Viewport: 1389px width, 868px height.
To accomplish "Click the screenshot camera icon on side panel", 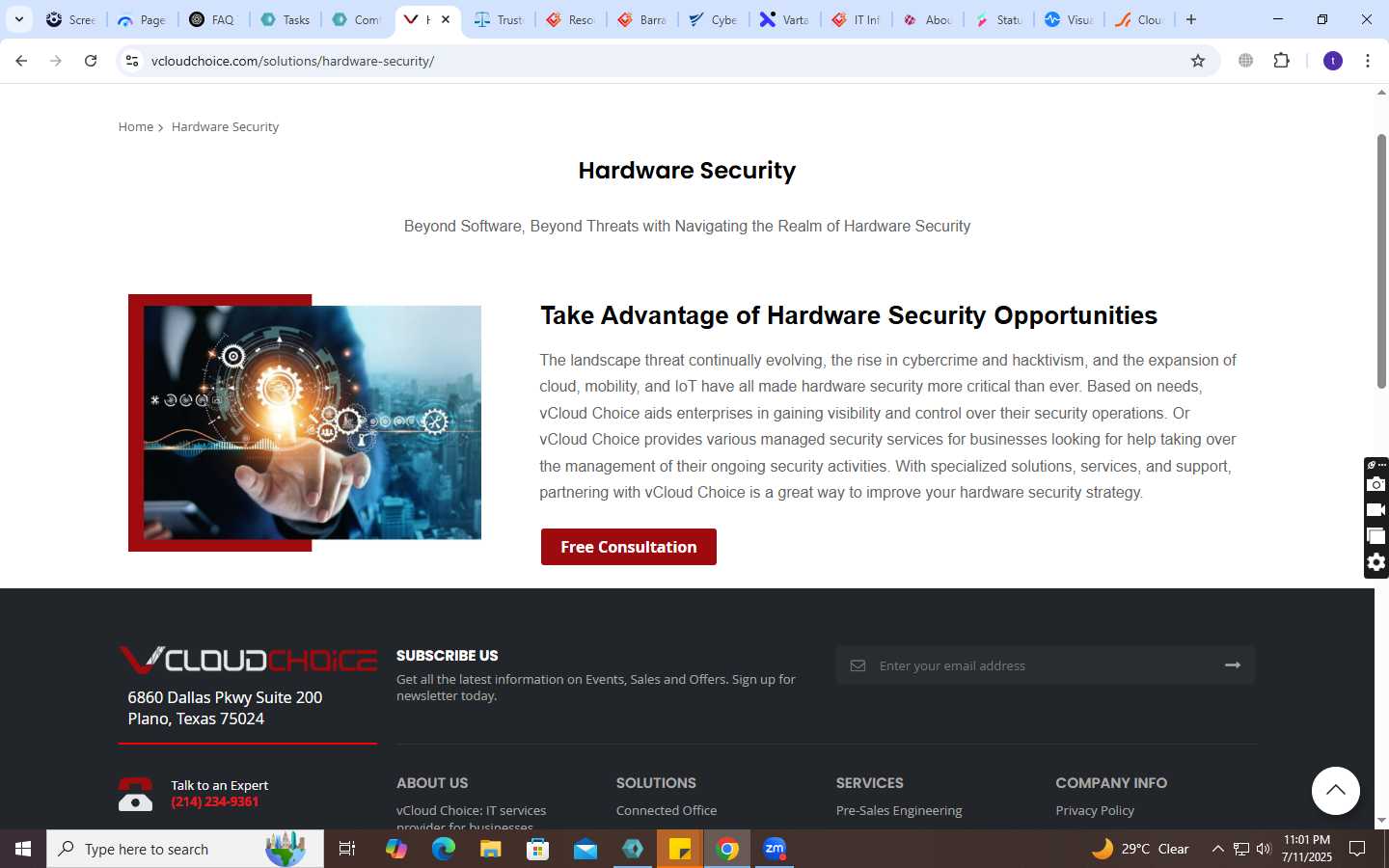I will coord(1376,484).
